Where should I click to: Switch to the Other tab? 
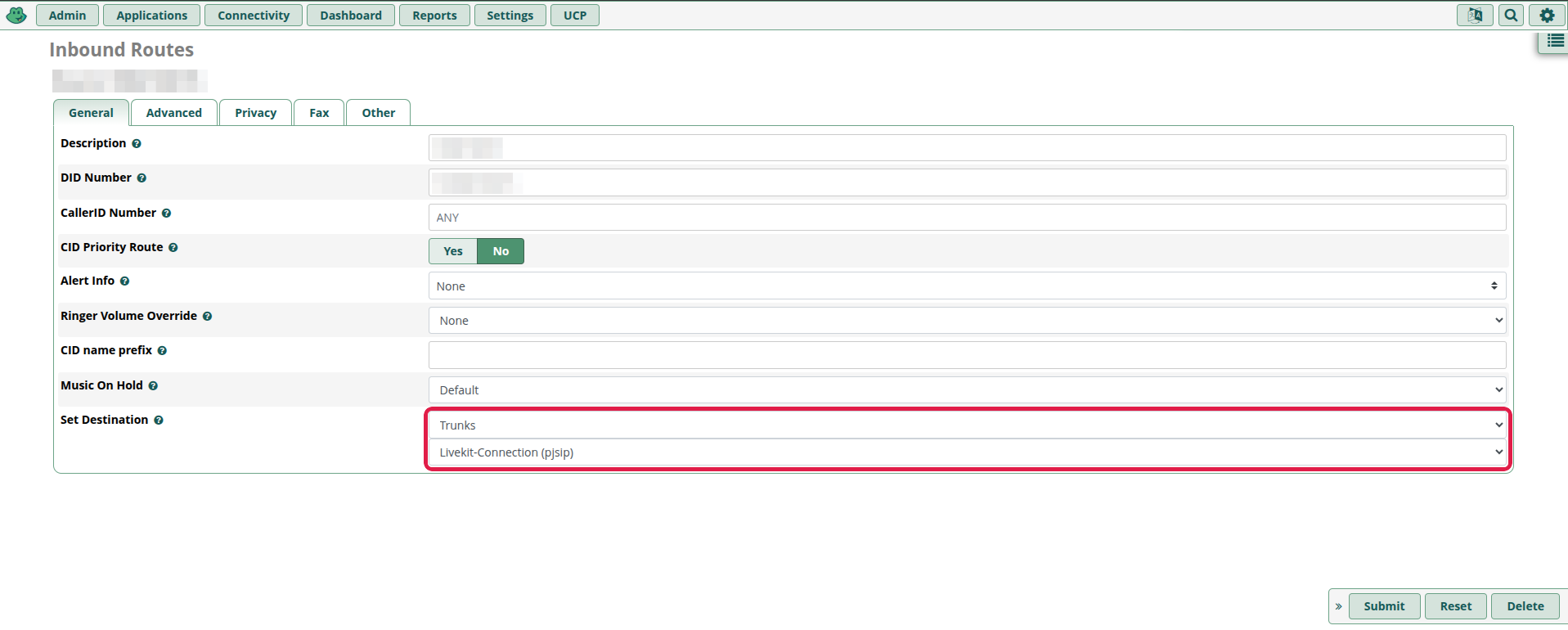click(x=379, y=113)
